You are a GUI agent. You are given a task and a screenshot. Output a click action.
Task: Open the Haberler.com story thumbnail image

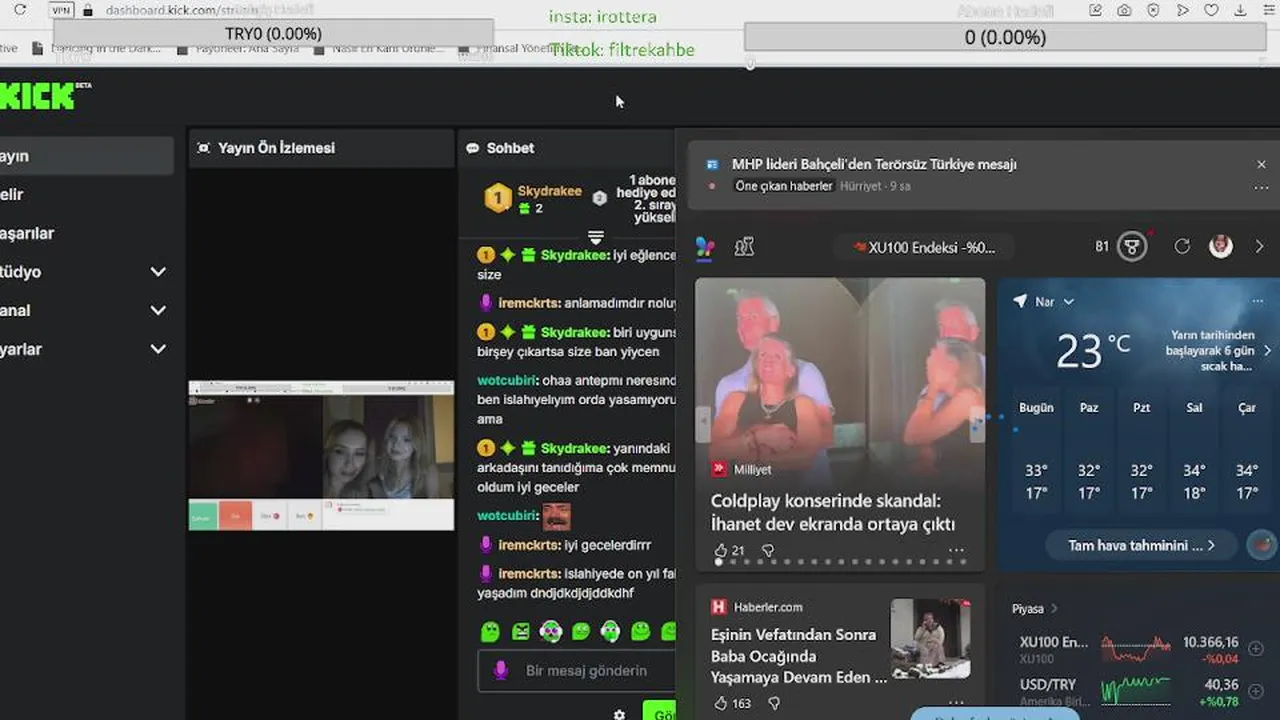(x=930, y=638)
